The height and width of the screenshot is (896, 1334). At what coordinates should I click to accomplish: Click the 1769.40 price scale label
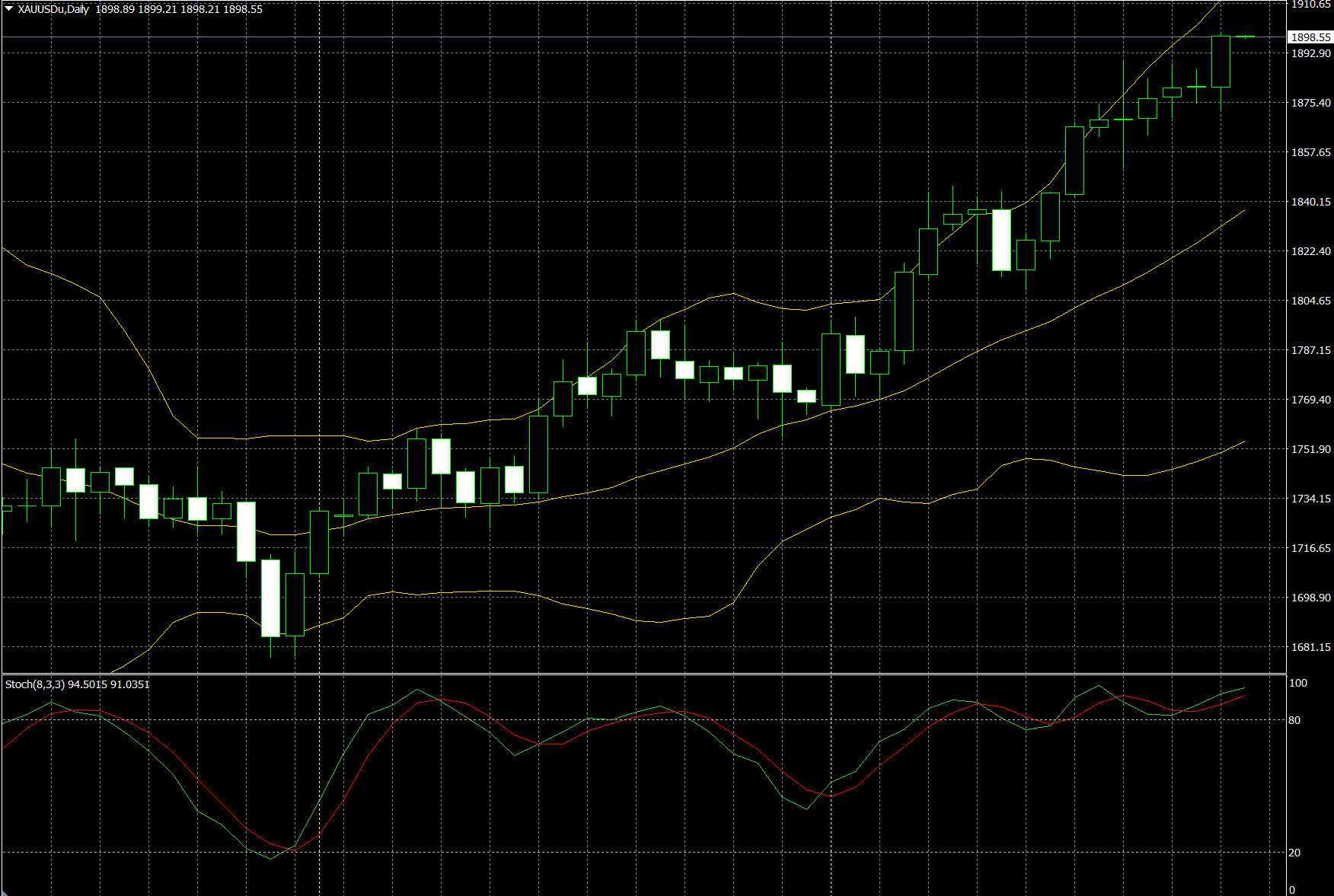tap(1311, 400)
